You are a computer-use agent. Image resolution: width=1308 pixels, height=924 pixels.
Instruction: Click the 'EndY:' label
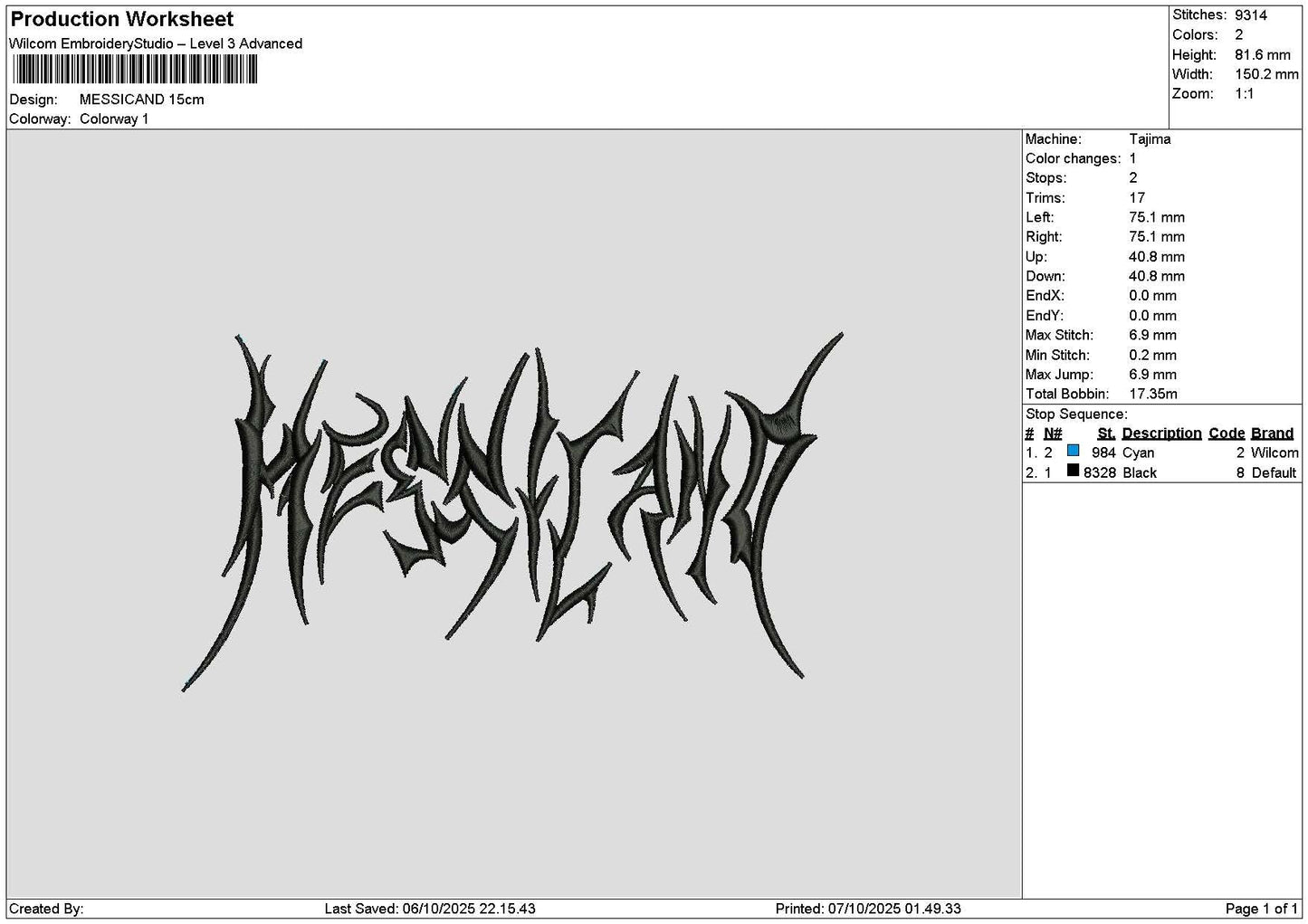pyautogui.click(x=1045, y=316)
